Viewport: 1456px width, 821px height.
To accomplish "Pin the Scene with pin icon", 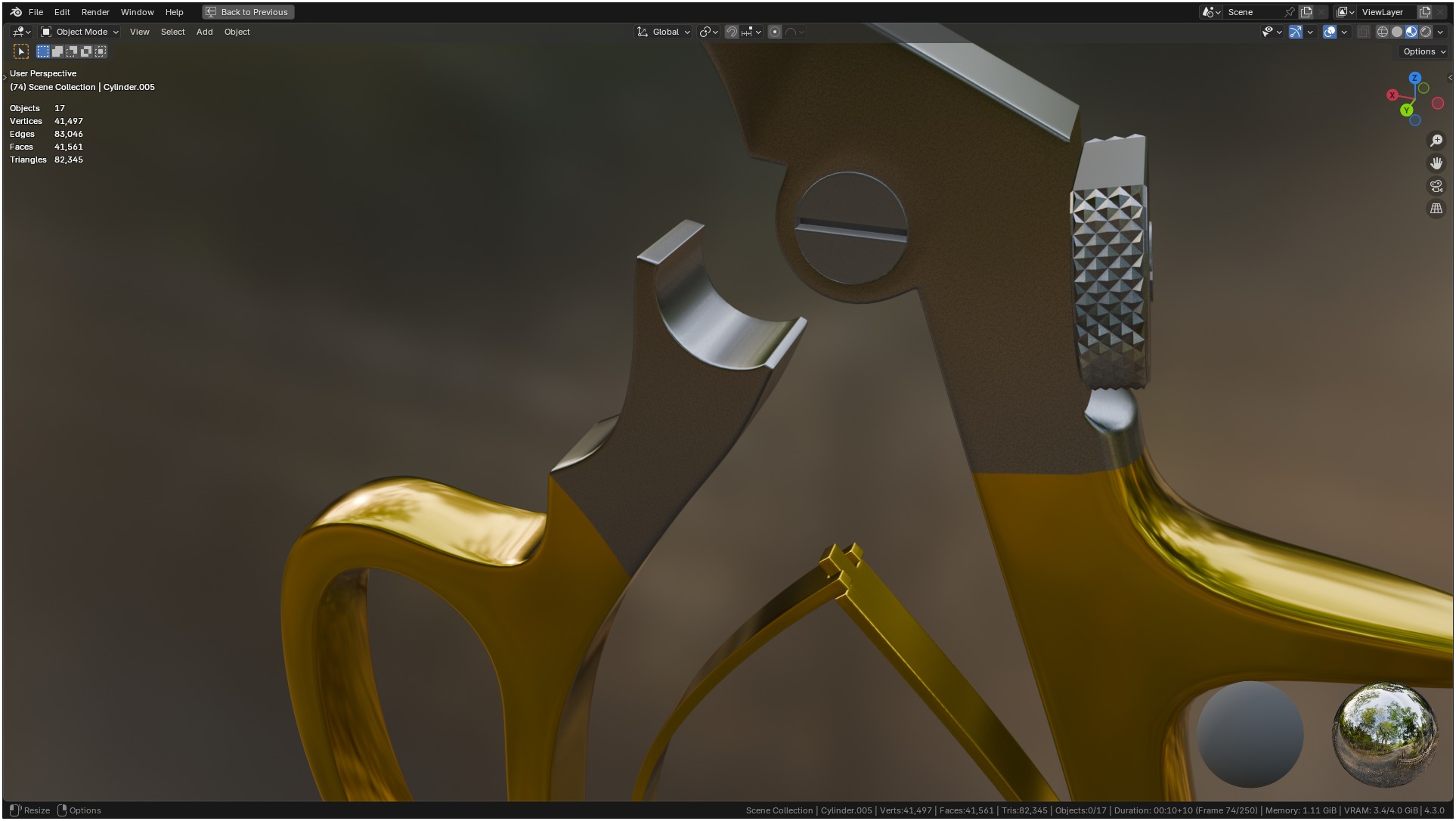I will pyautogui.click(x=1290, y=12).
